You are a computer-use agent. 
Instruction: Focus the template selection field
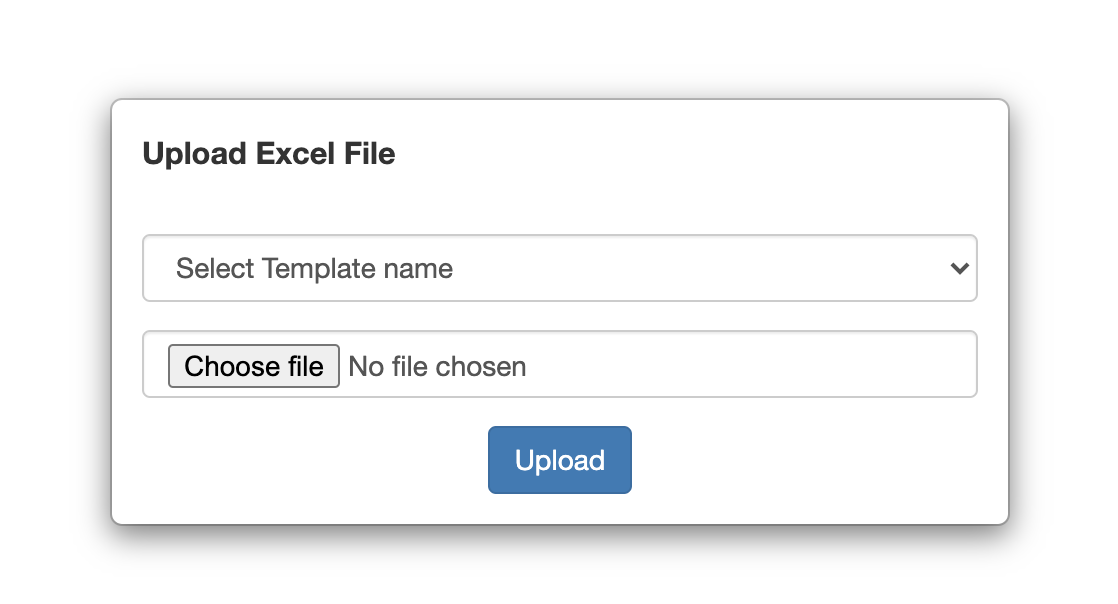560,268
